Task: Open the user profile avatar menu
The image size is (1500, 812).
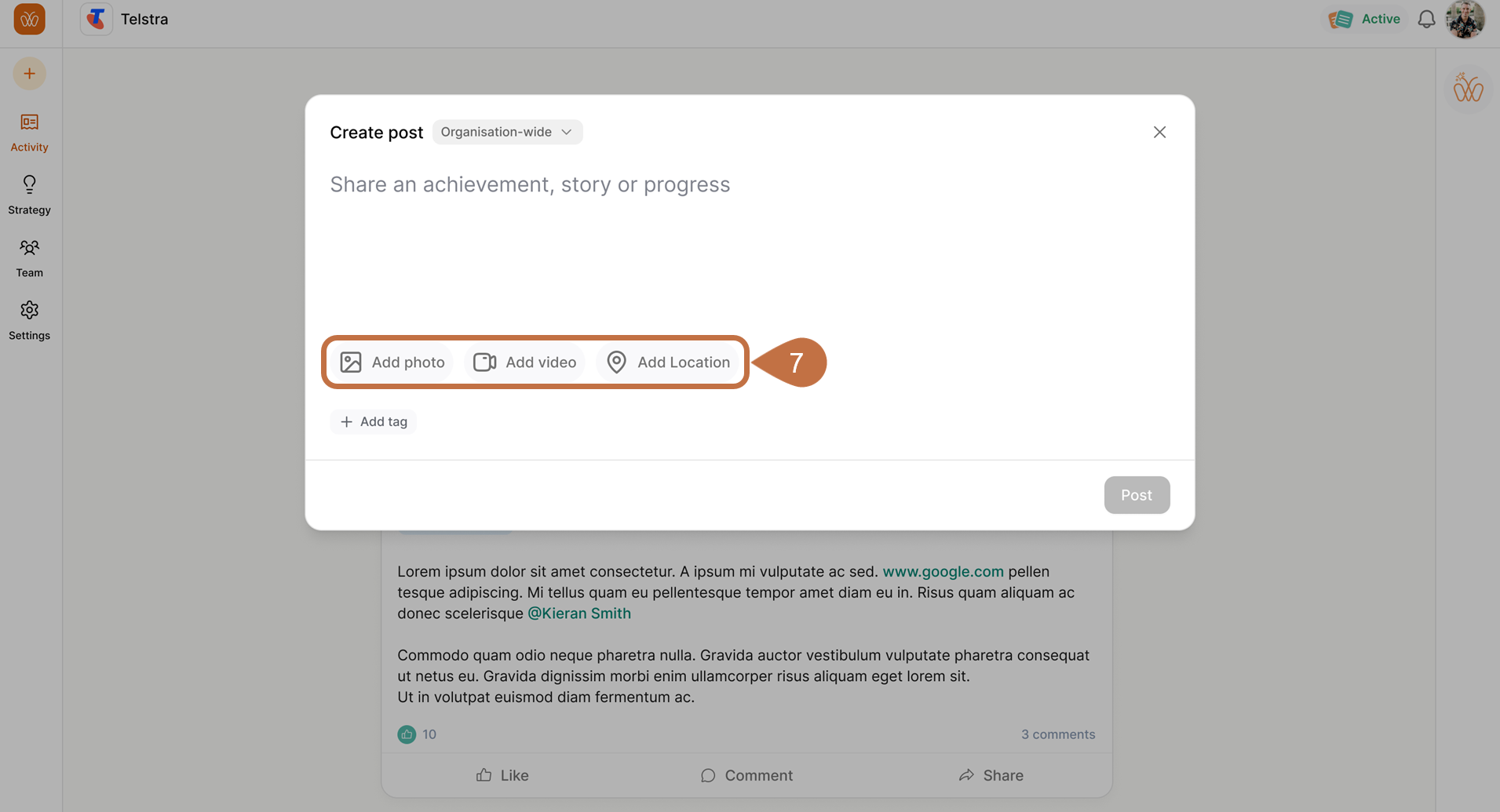Action: click(1465, 19)
